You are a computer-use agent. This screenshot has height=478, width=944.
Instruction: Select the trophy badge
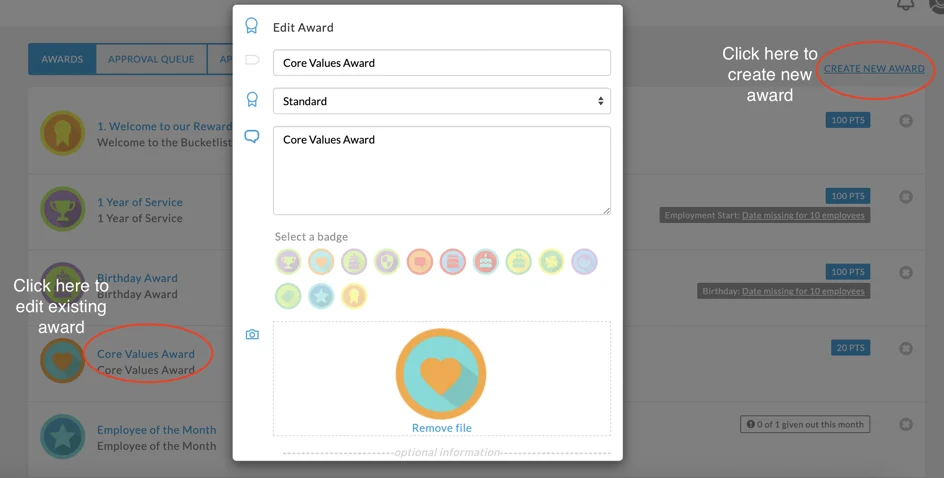[288, 262]
